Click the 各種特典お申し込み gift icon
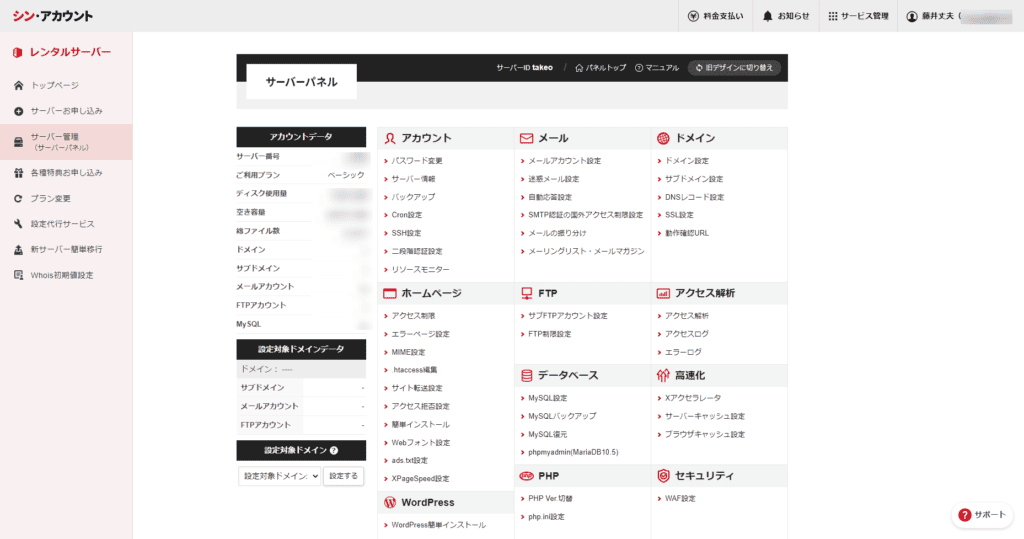Screen dimensions: 1024x539 pos(18,172)
